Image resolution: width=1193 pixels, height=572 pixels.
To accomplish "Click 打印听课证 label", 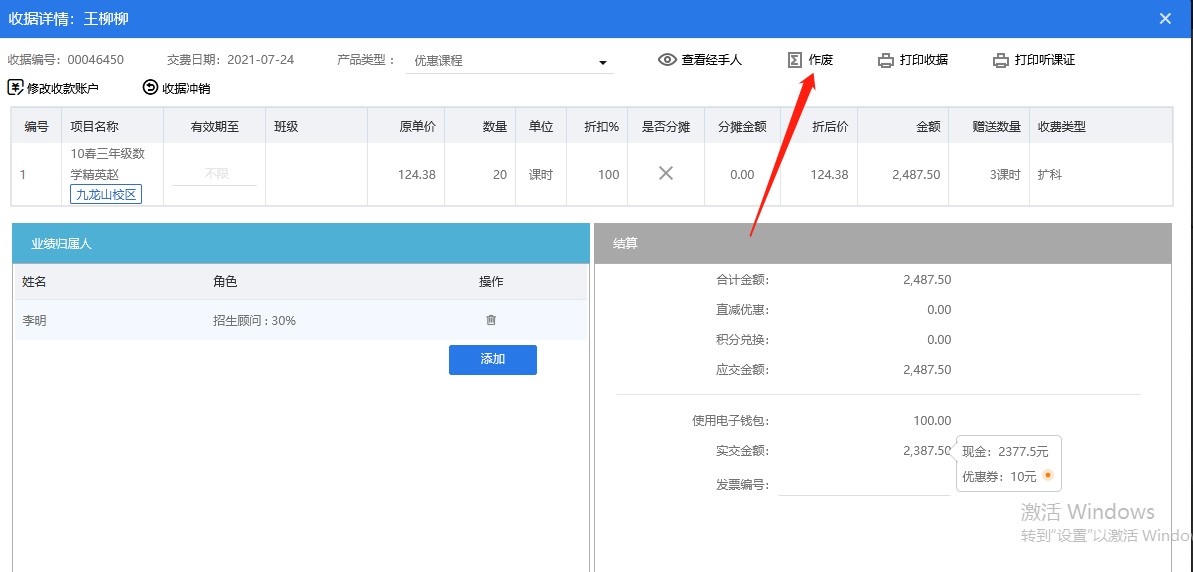I will 1045,60.
